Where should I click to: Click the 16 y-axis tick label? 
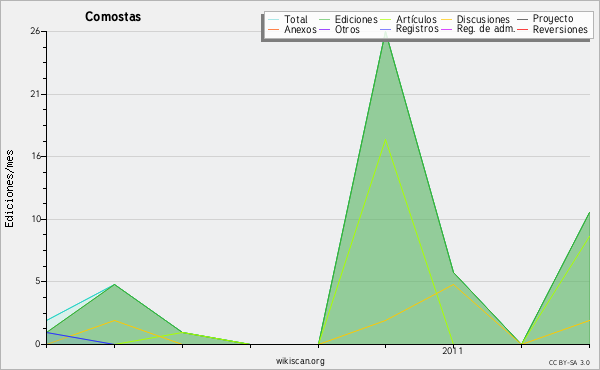35,156
